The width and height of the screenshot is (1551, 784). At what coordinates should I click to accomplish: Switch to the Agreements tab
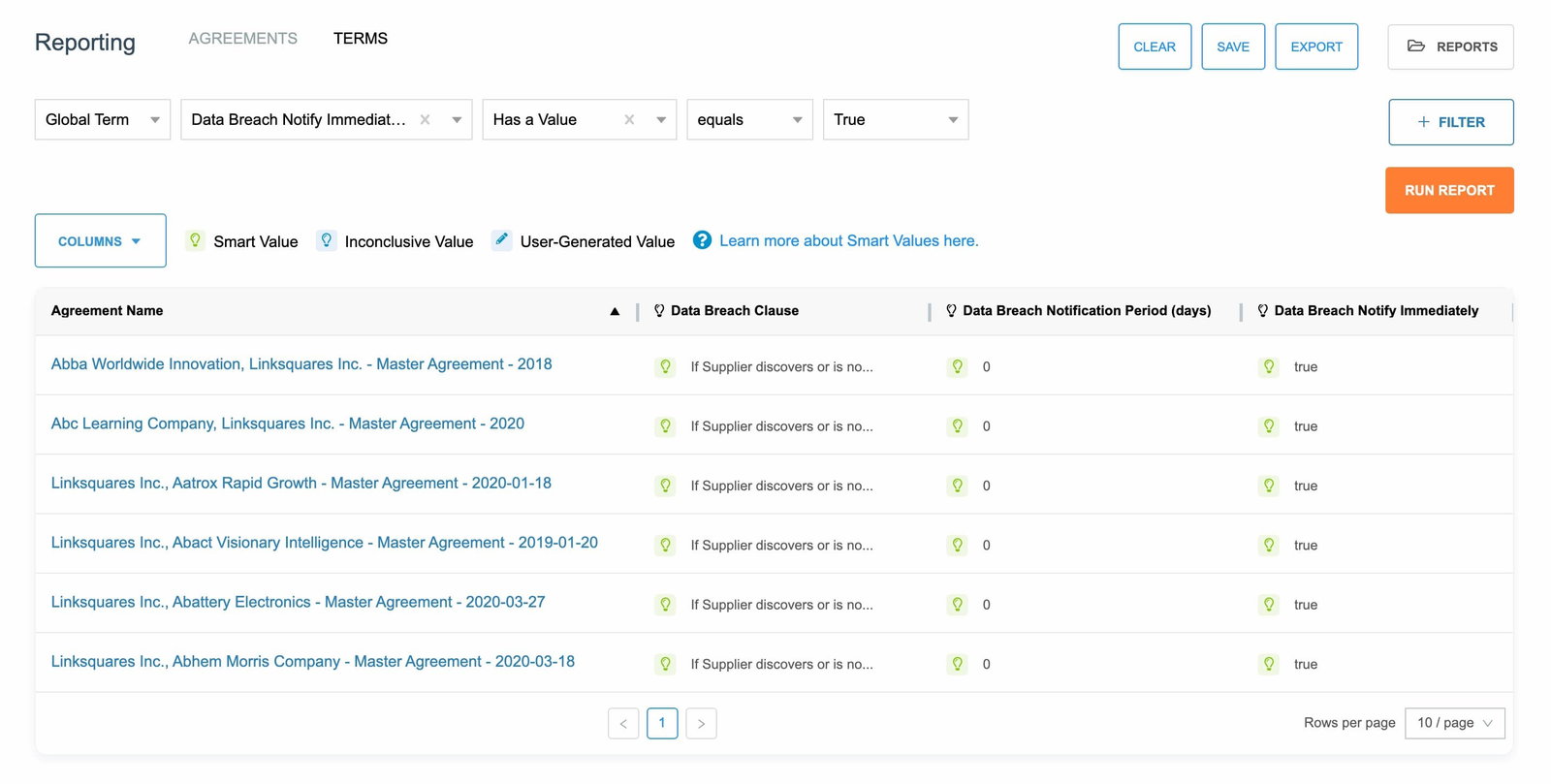click(x=242, y=39)
